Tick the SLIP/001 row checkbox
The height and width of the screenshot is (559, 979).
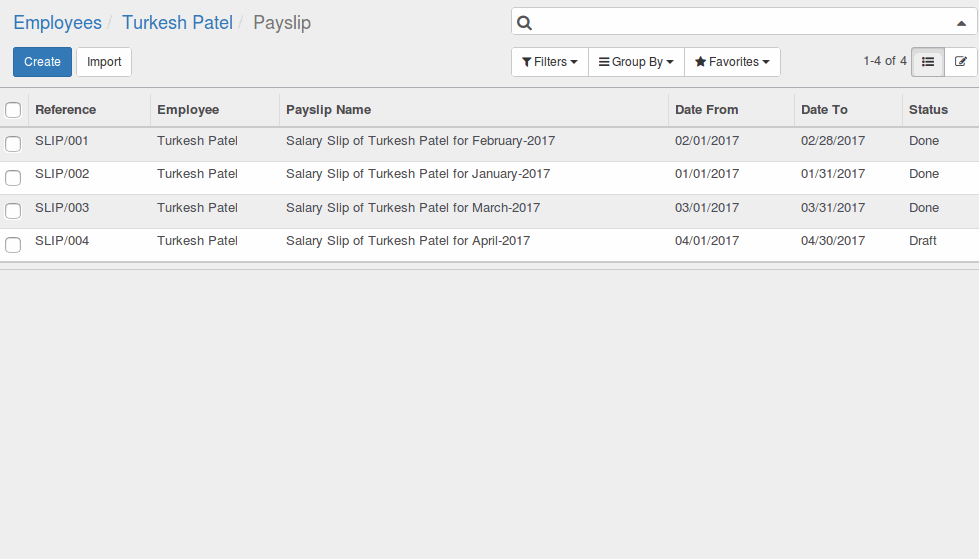pyautogui.click(x=13, y=144)
